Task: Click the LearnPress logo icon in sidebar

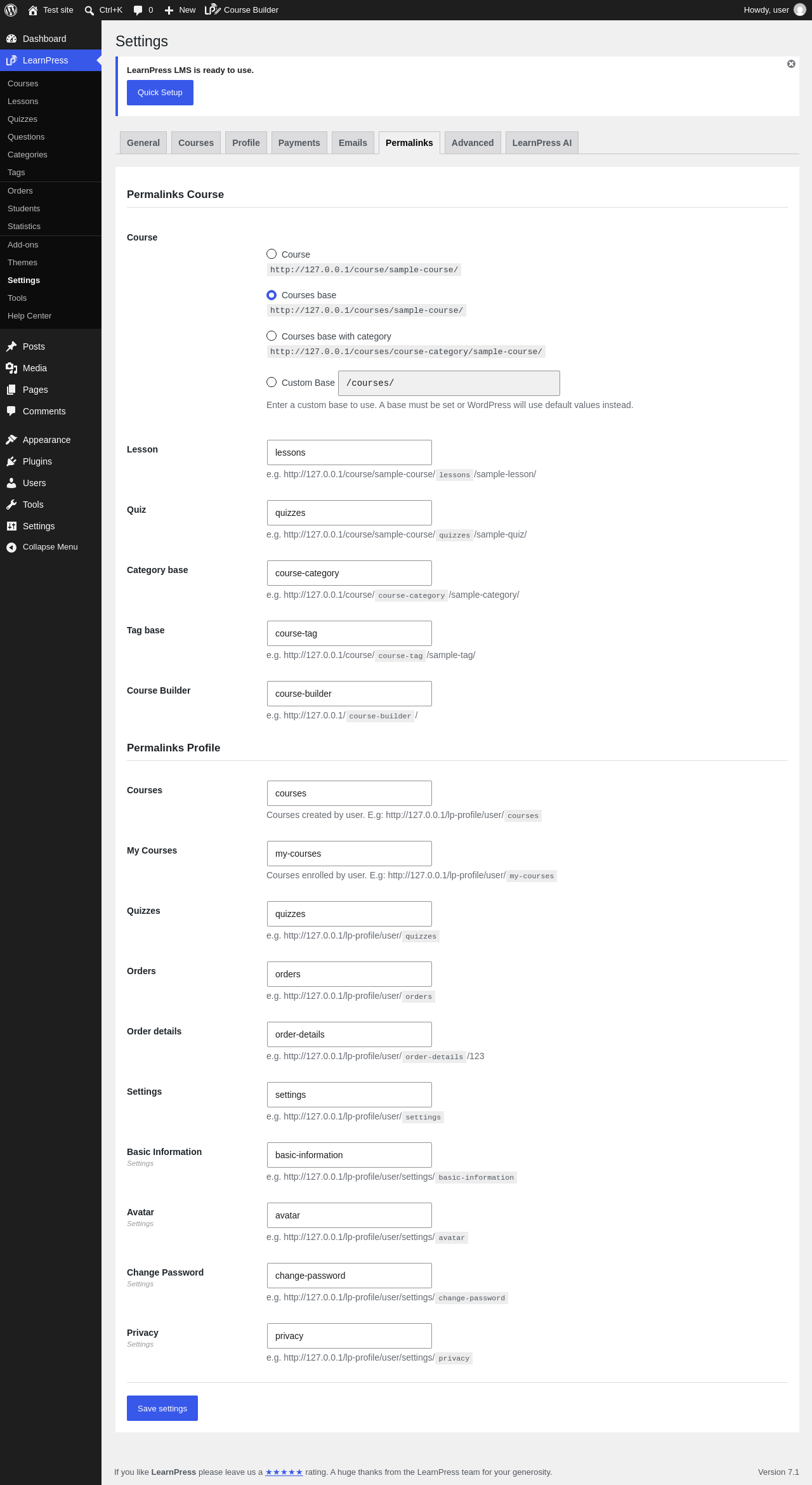Action: [x=11, y=60]
